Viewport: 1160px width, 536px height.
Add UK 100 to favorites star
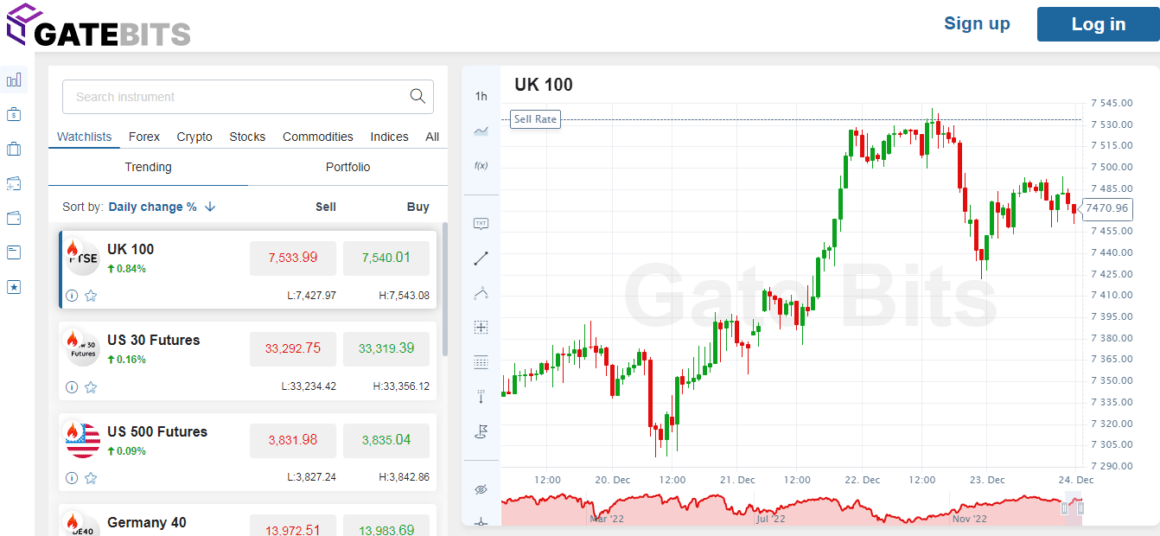pyautogui.click(x=91, y=296)
